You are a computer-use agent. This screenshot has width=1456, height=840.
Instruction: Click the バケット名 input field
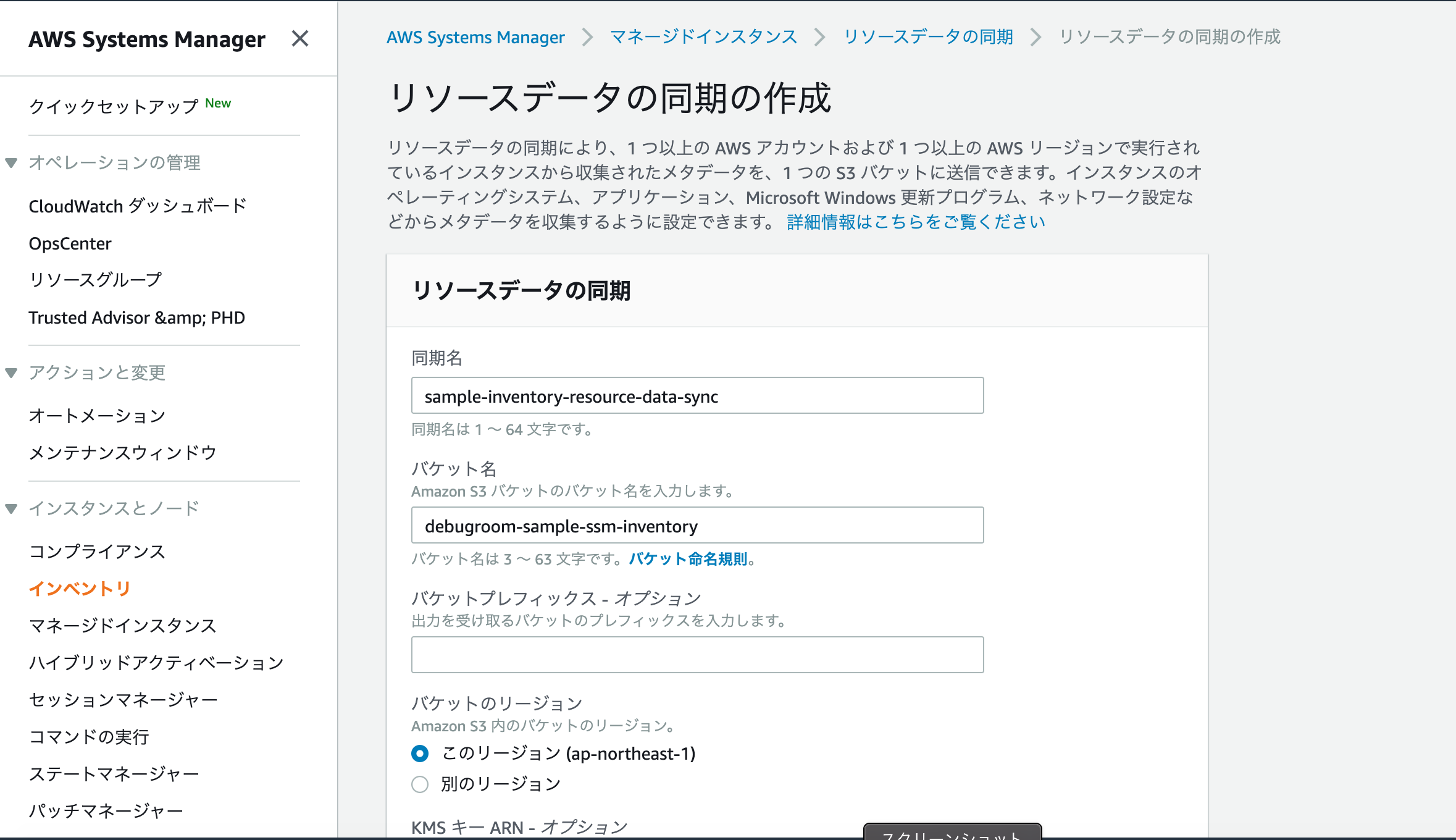pos(697,525)
